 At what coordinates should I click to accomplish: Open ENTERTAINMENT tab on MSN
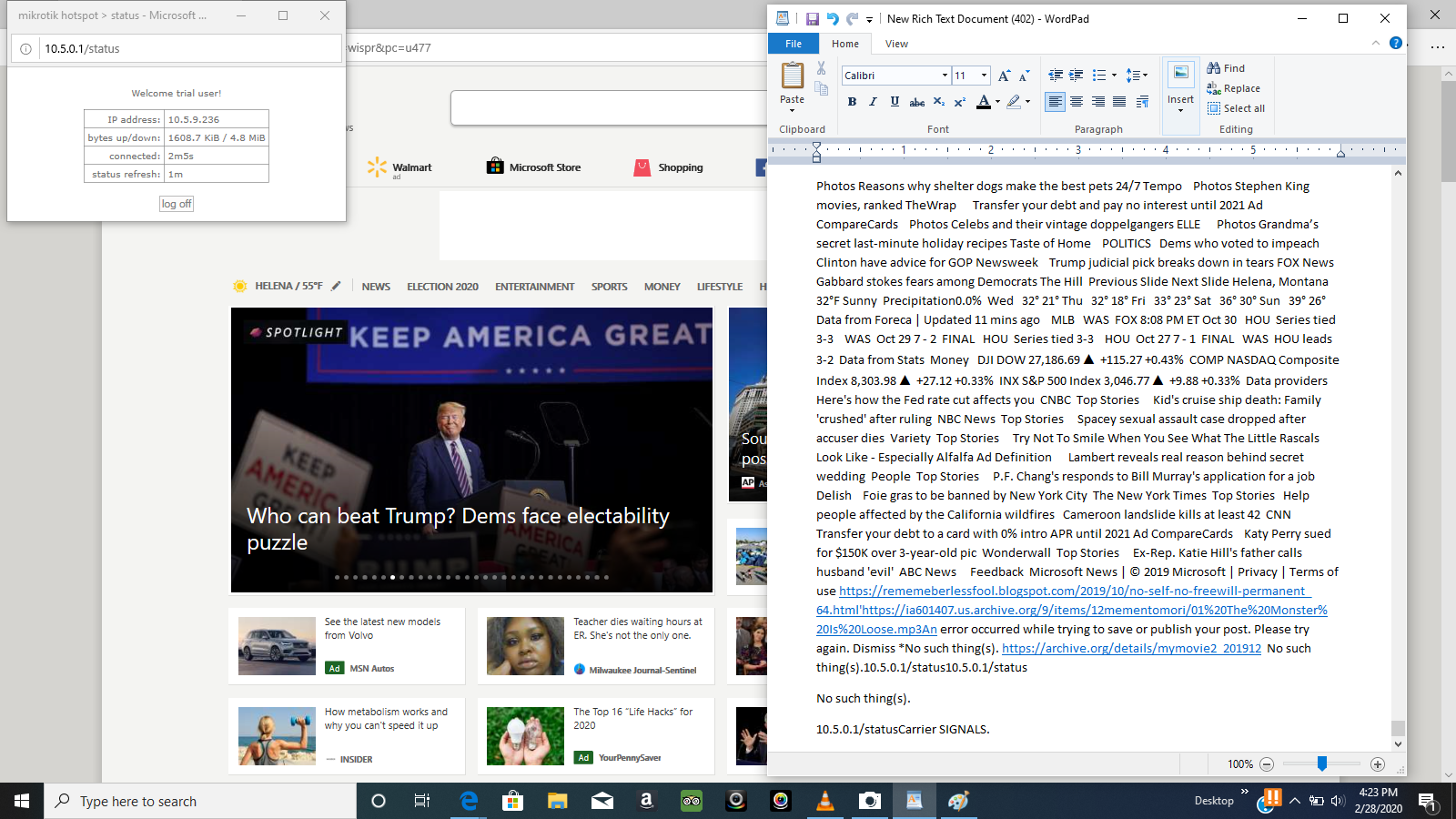(x=535, y=287)
